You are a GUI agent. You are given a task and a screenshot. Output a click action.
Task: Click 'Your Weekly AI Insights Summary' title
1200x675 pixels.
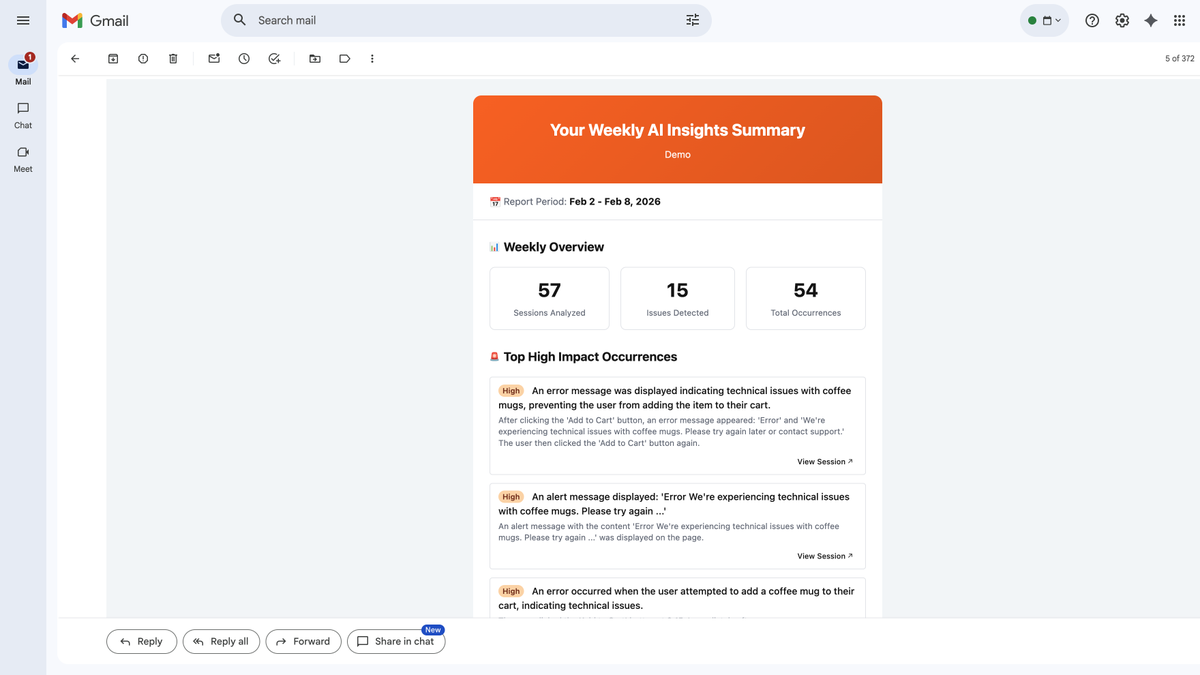tap(677, 130)
